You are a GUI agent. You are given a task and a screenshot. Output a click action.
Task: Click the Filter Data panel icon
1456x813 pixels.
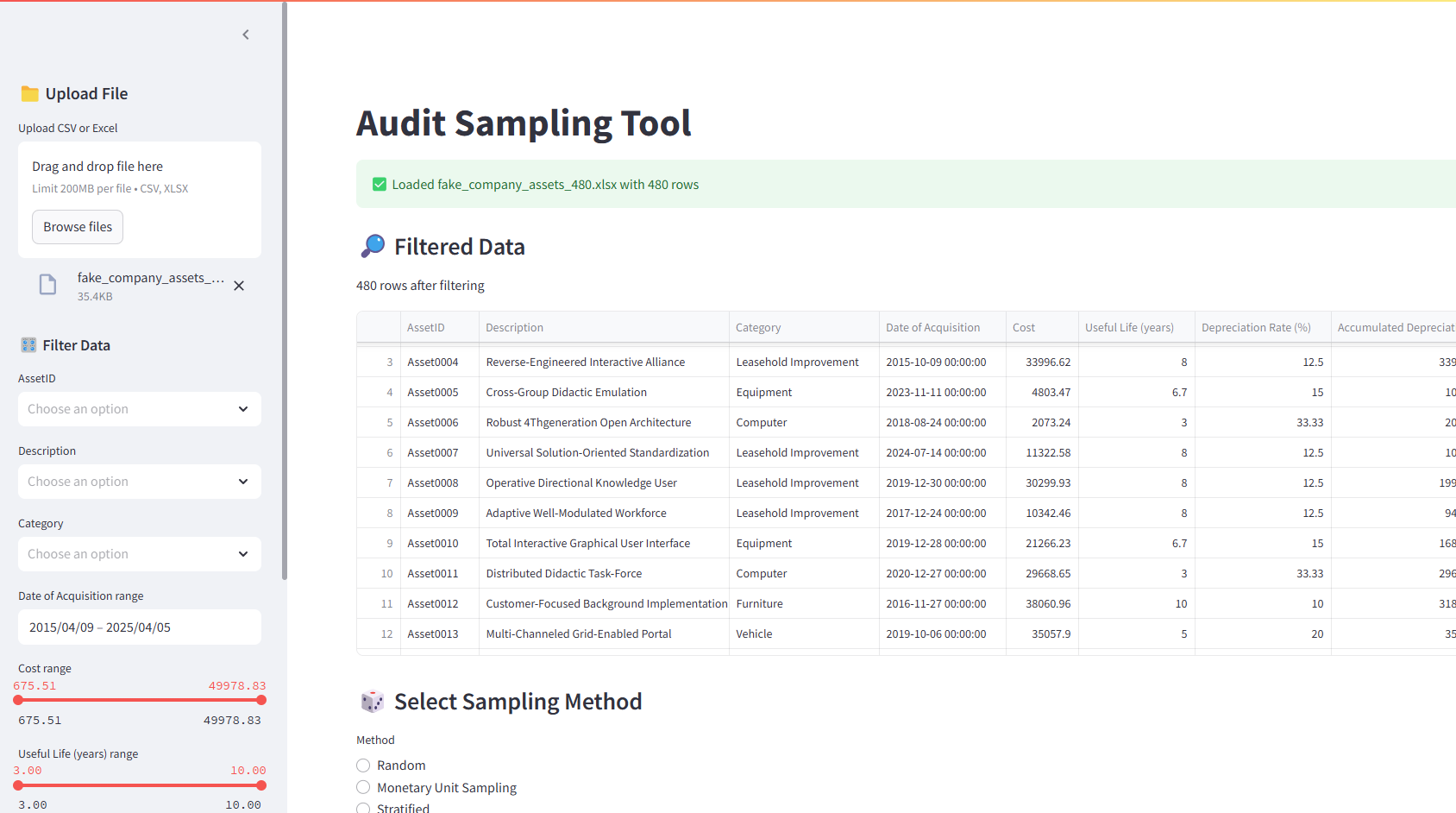(x=28, y=345)
